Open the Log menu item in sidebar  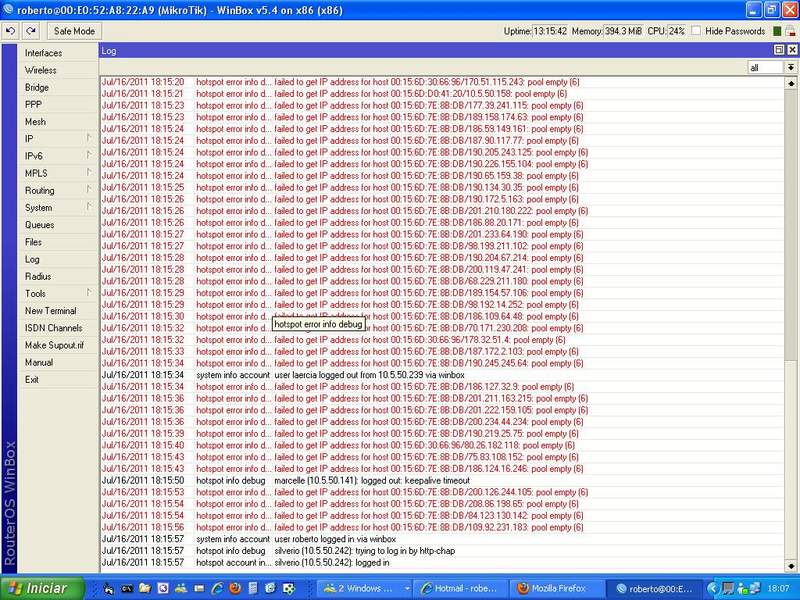click(x=57, y=259)
